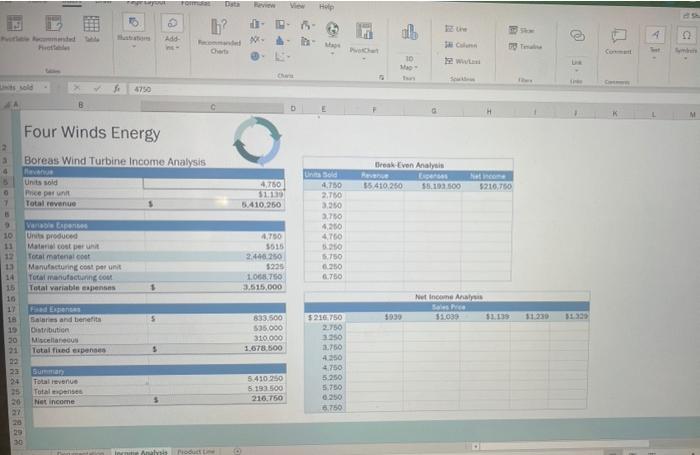Insert a combo chart
Screen dimensions: 700x455
[306, 42]
